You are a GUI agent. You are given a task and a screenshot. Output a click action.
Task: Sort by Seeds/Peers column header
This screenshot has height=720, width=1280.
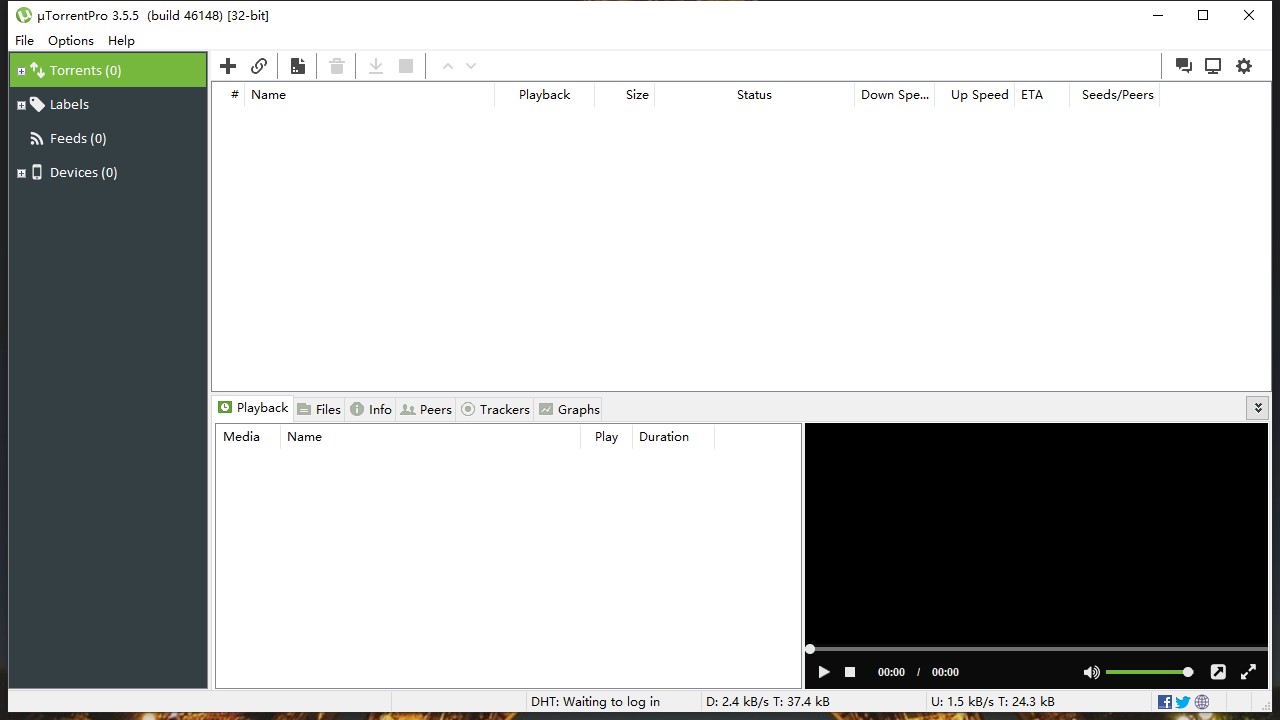(1114, 95)
